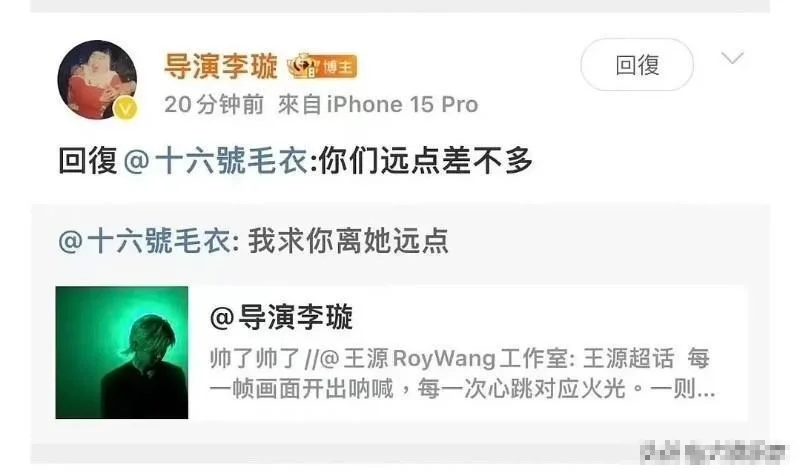The height and width of the screenshot is (476, 800).
Task: Open the 王源超话 topic link
Action: [629, 358]
